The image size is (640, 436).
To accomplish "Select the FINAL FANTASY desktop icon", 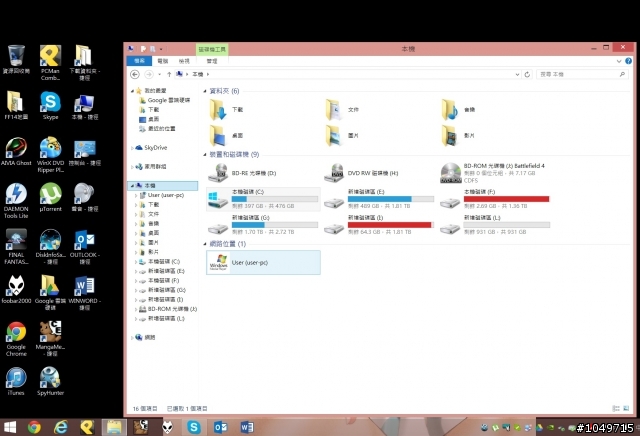I will [16, 247].
